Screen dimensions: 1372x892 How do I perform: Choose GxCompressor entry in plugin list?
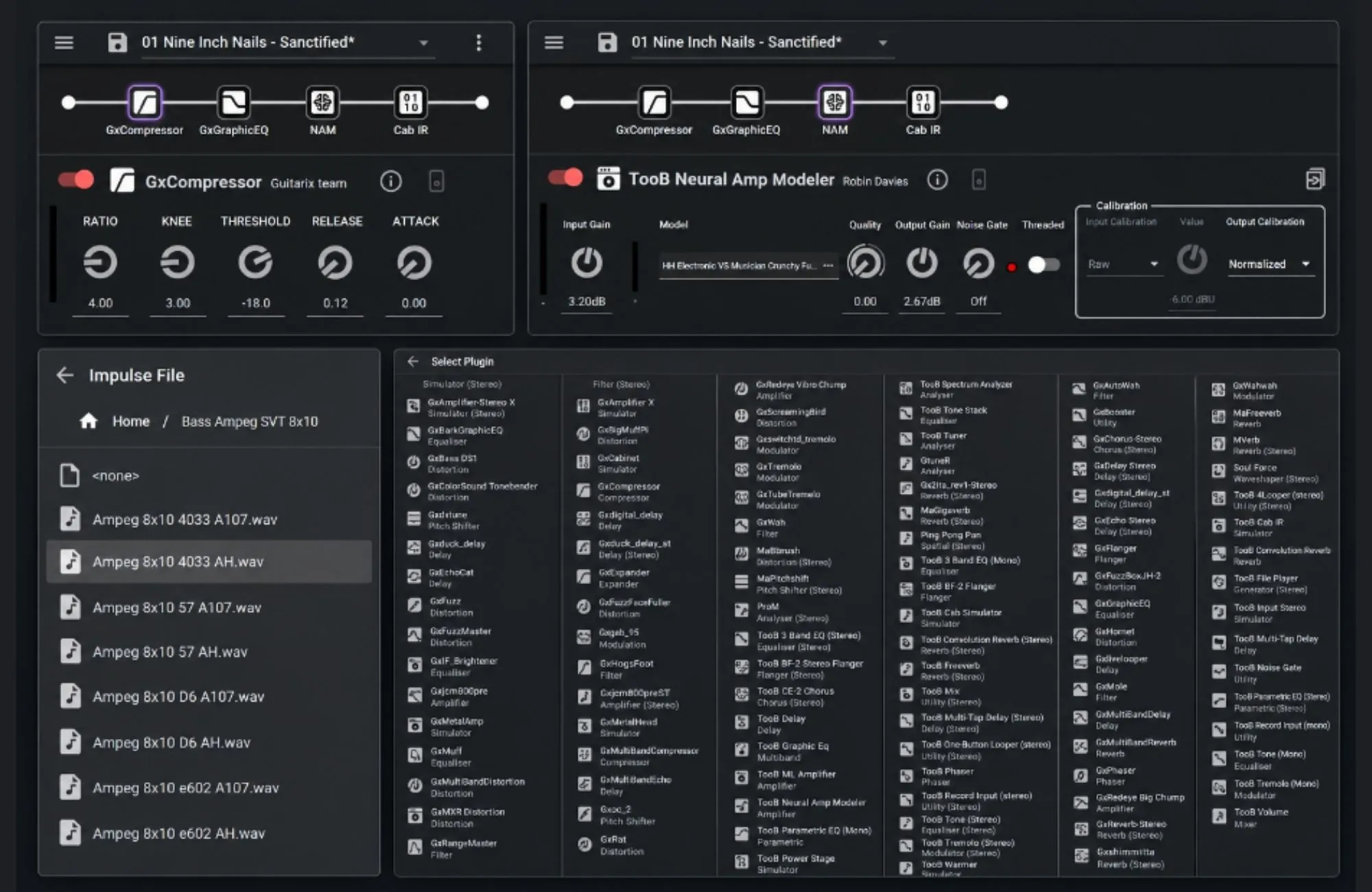[619, 491]
